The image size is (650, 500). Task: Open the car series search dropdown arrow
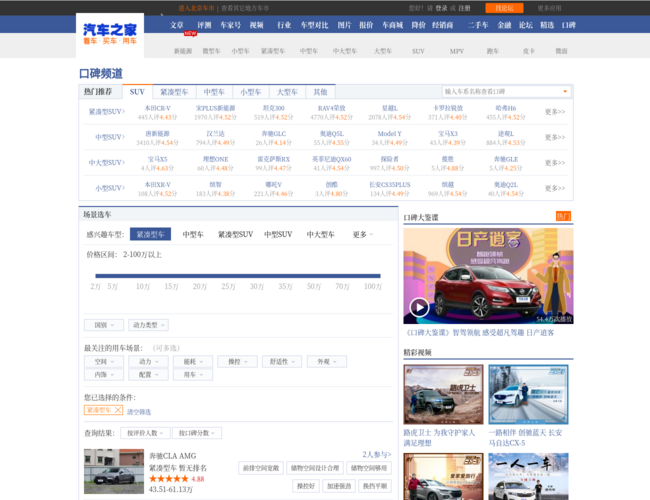click(565, 91)
